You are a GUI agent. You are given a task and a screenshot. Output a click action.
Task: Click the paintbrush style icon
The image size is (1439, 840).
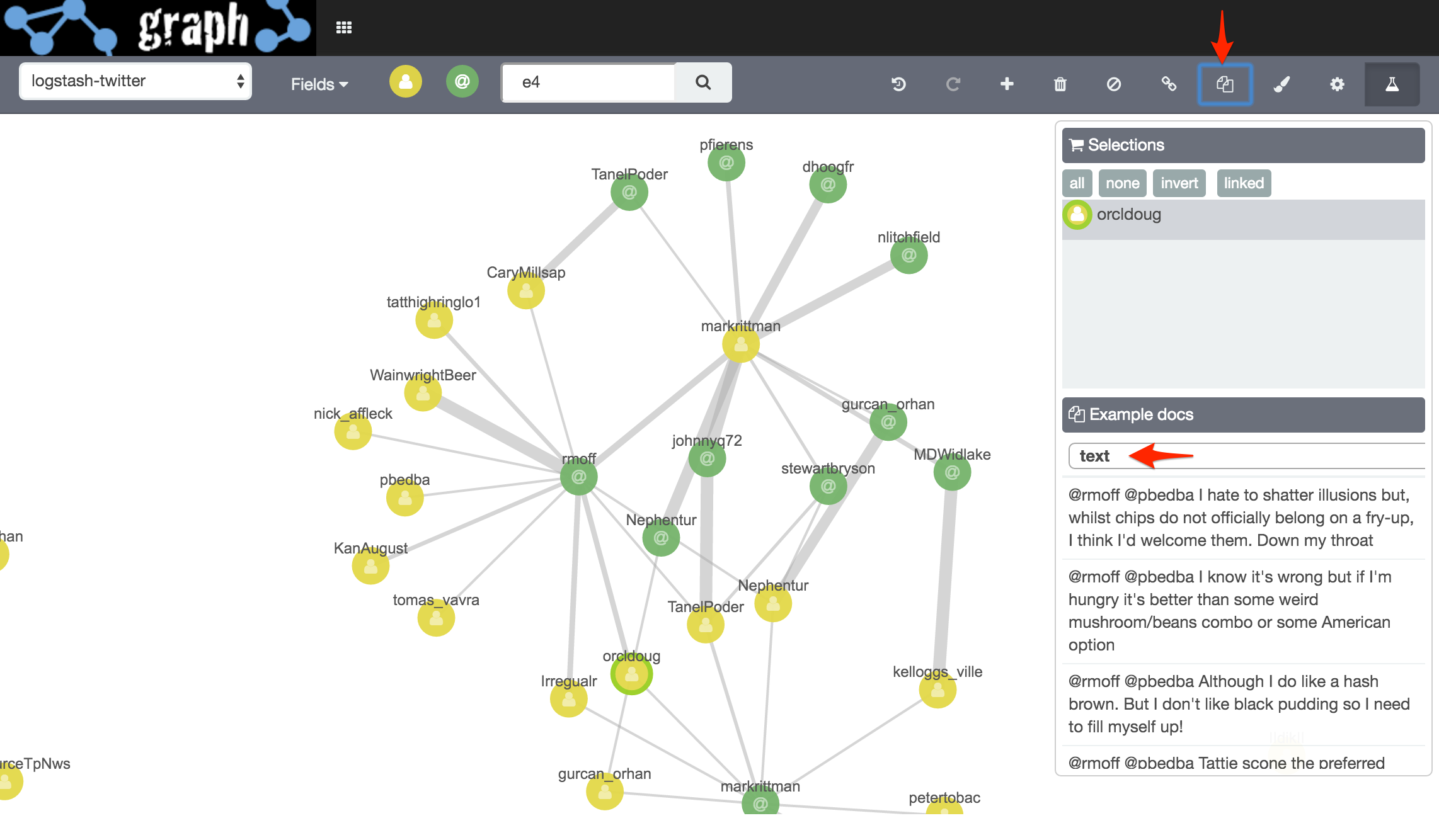point(1281,84)
